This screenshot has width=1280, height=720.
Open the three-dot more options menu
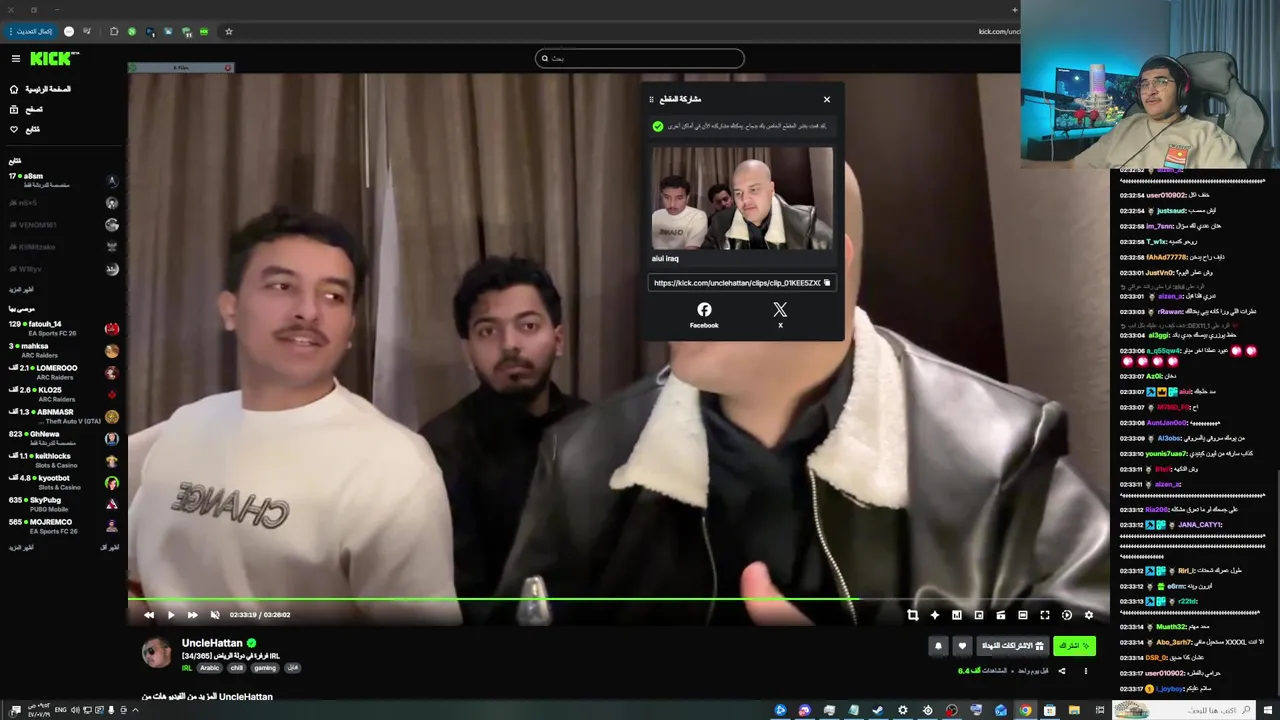[1086, 671]
